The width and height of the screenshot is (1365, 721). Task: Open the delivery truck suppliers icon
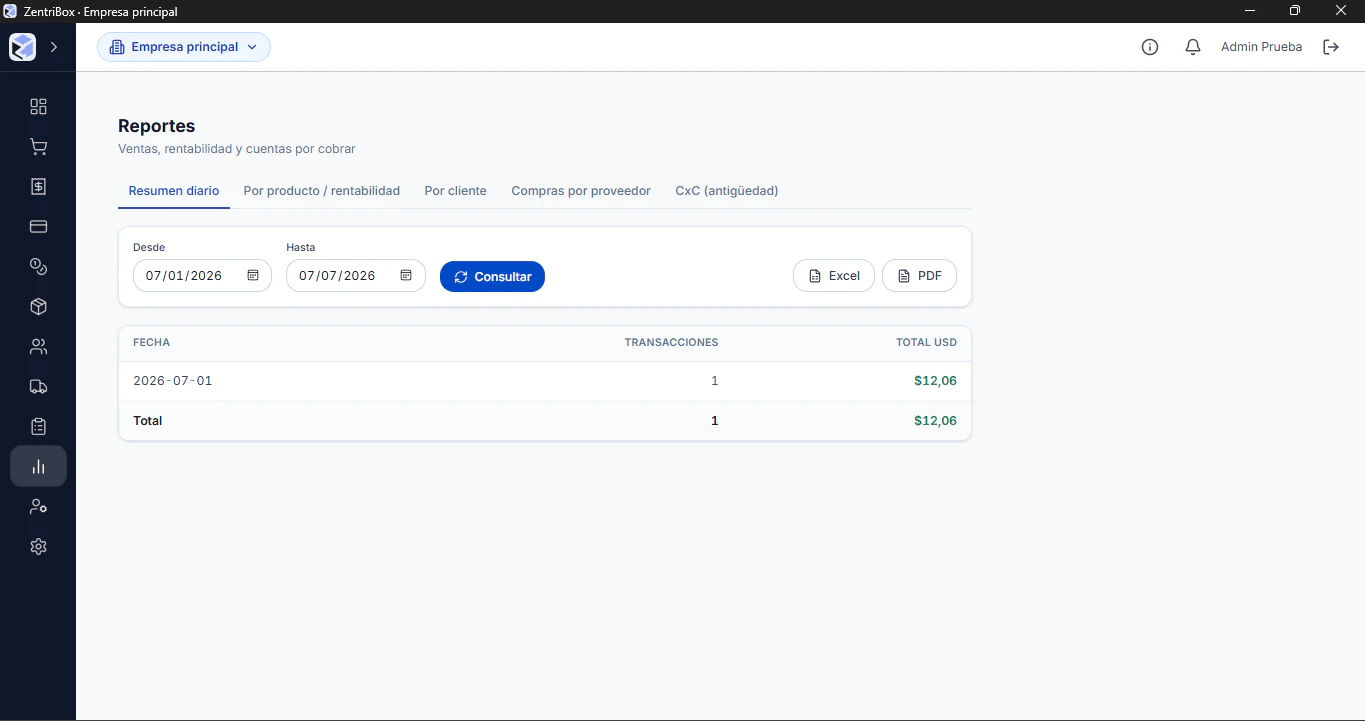coord(38,387)
